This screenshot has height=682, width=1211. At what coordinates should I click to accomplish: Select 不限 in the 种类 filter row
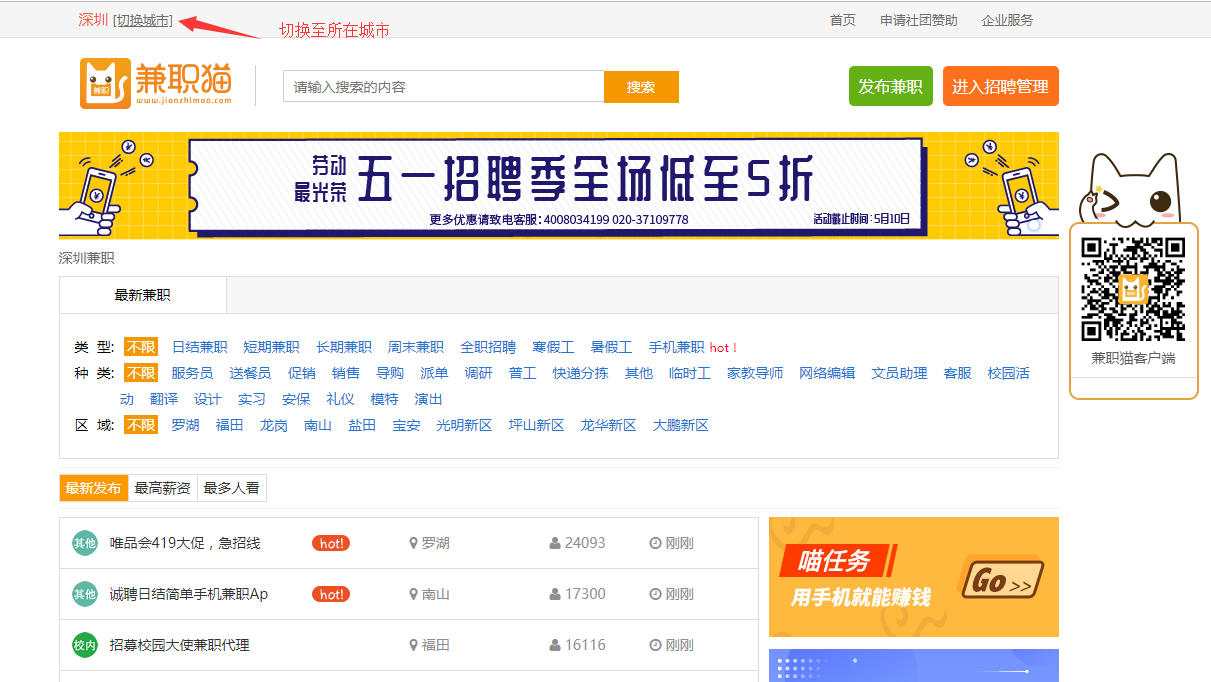(x=141, y=373)
